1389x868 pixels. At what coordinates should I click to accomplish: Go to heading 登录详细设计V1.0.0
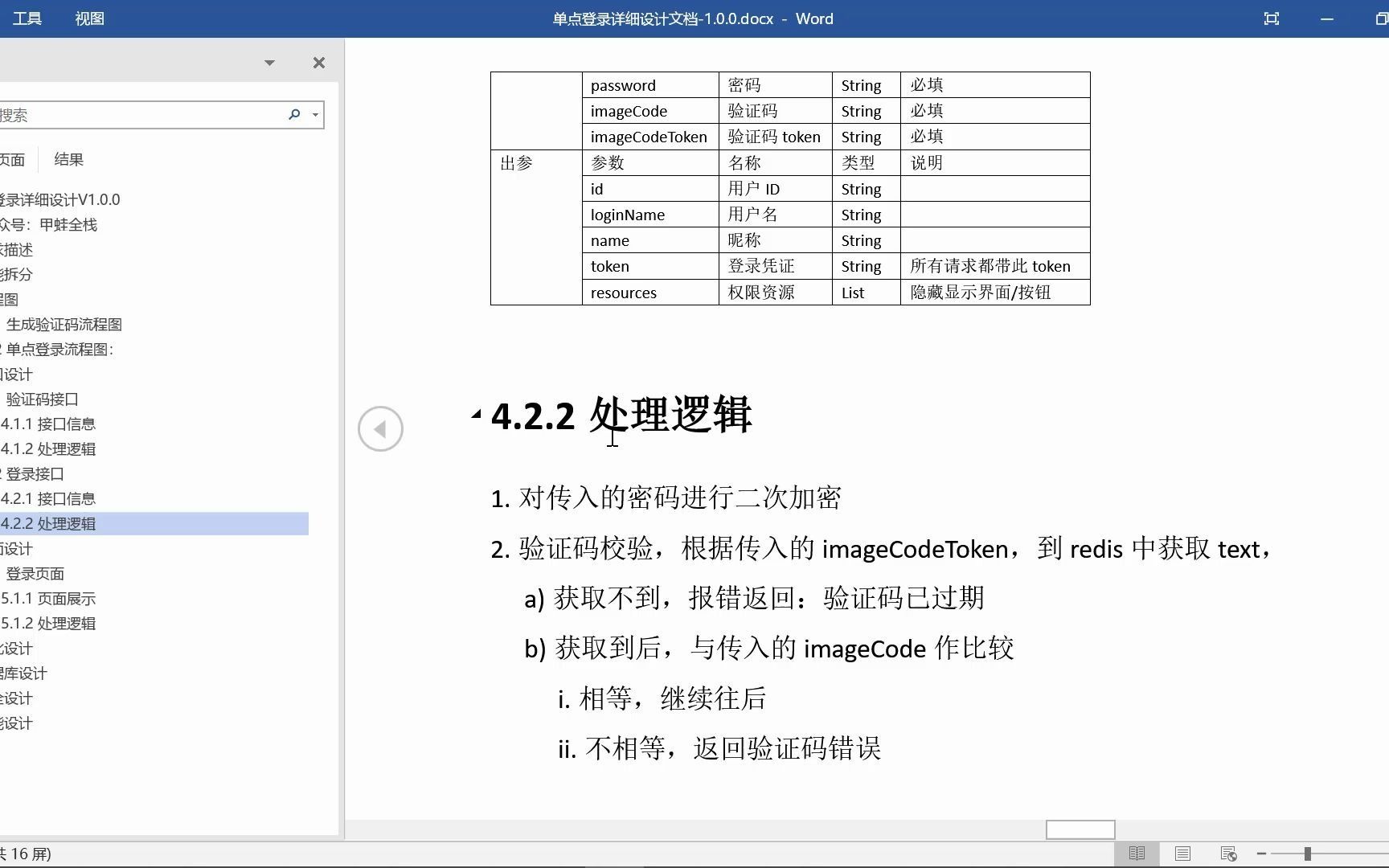60,199
